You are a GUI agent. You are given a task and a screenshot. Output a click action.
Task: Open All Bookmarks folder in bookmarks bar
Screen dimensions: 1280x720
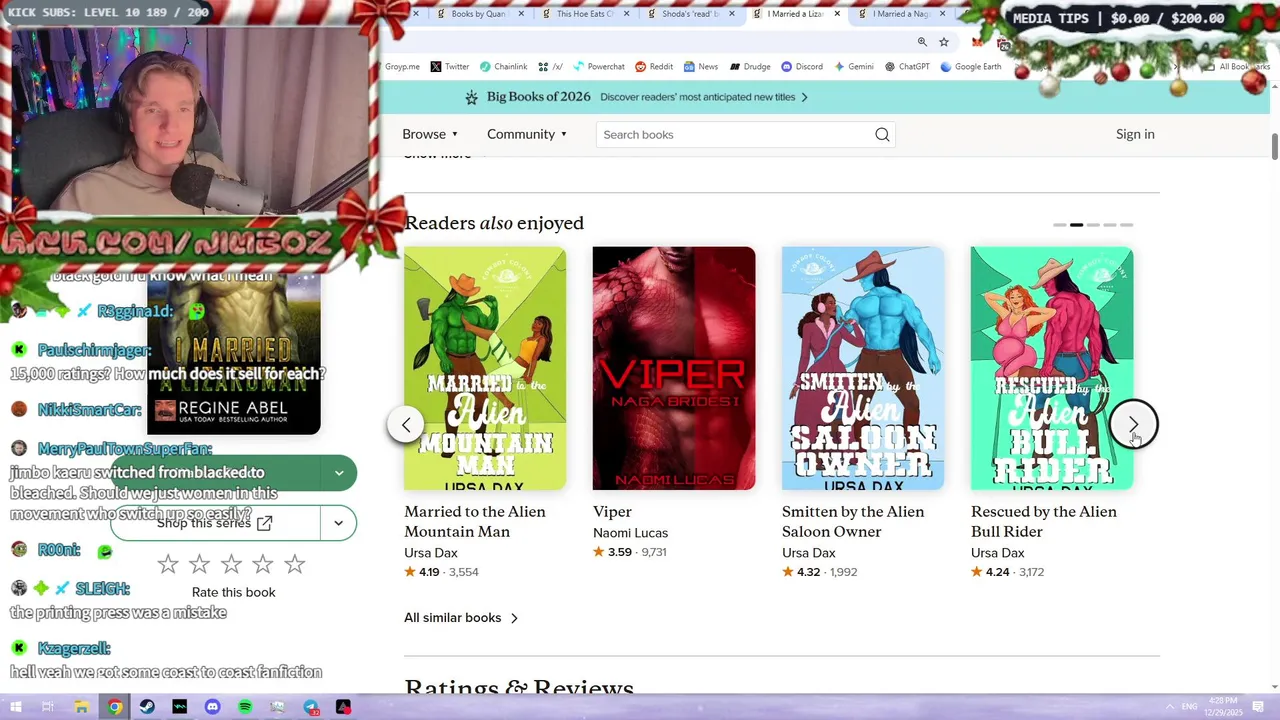point(1238,67)
